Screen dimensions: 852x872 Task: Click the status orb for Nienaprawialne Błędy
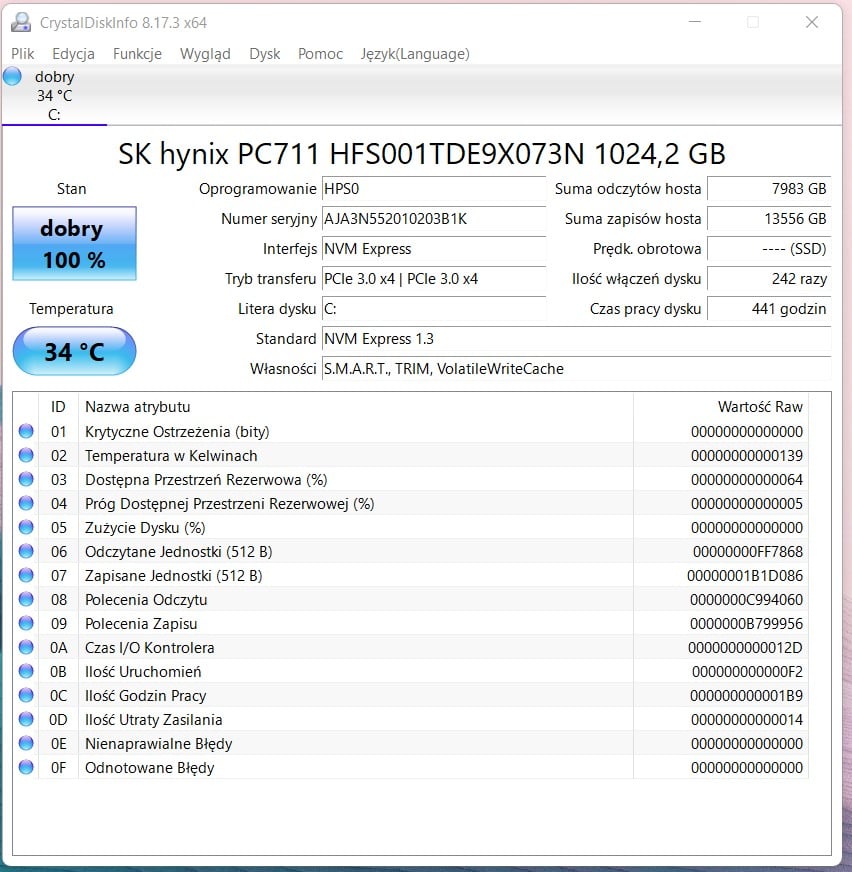point(26,743)
